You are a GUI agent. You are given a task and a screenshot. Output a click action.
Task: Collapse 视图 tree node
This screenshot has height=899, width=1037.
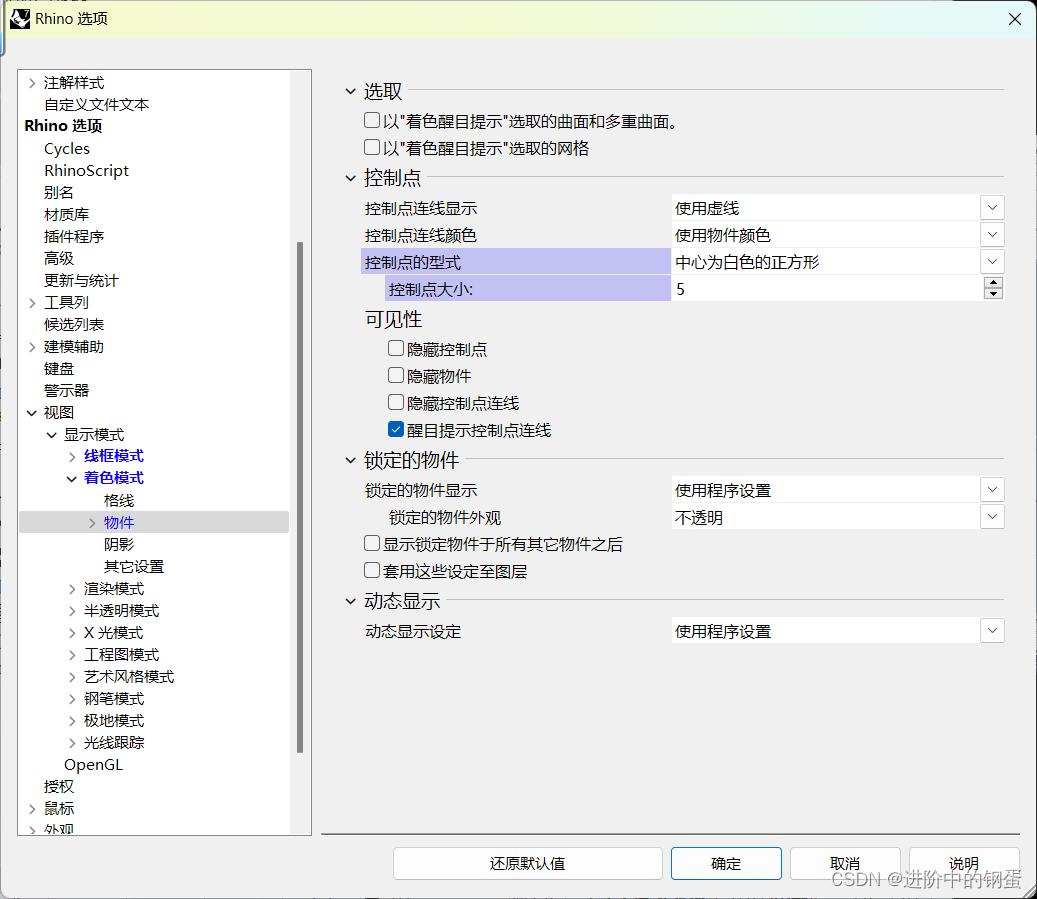click(32, 413)
